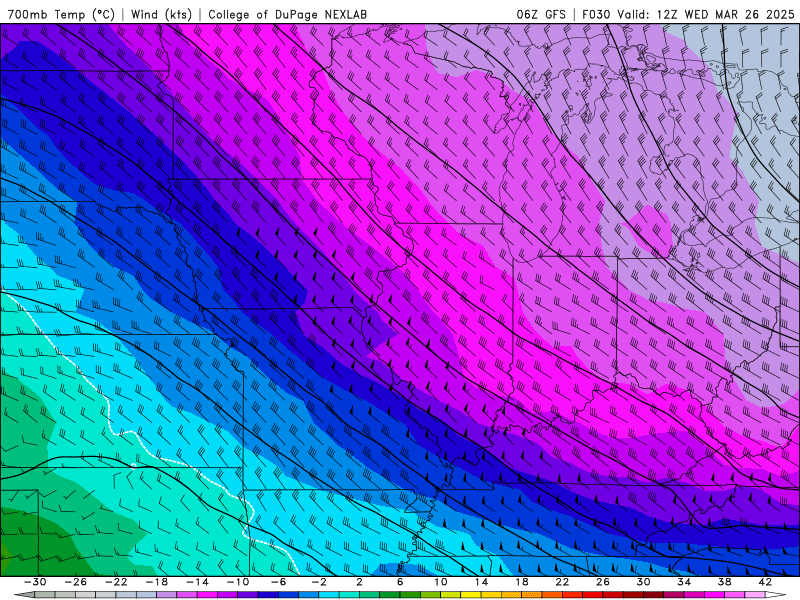
Task: Click the -10 legend value
Action: [x=238, y=582]
